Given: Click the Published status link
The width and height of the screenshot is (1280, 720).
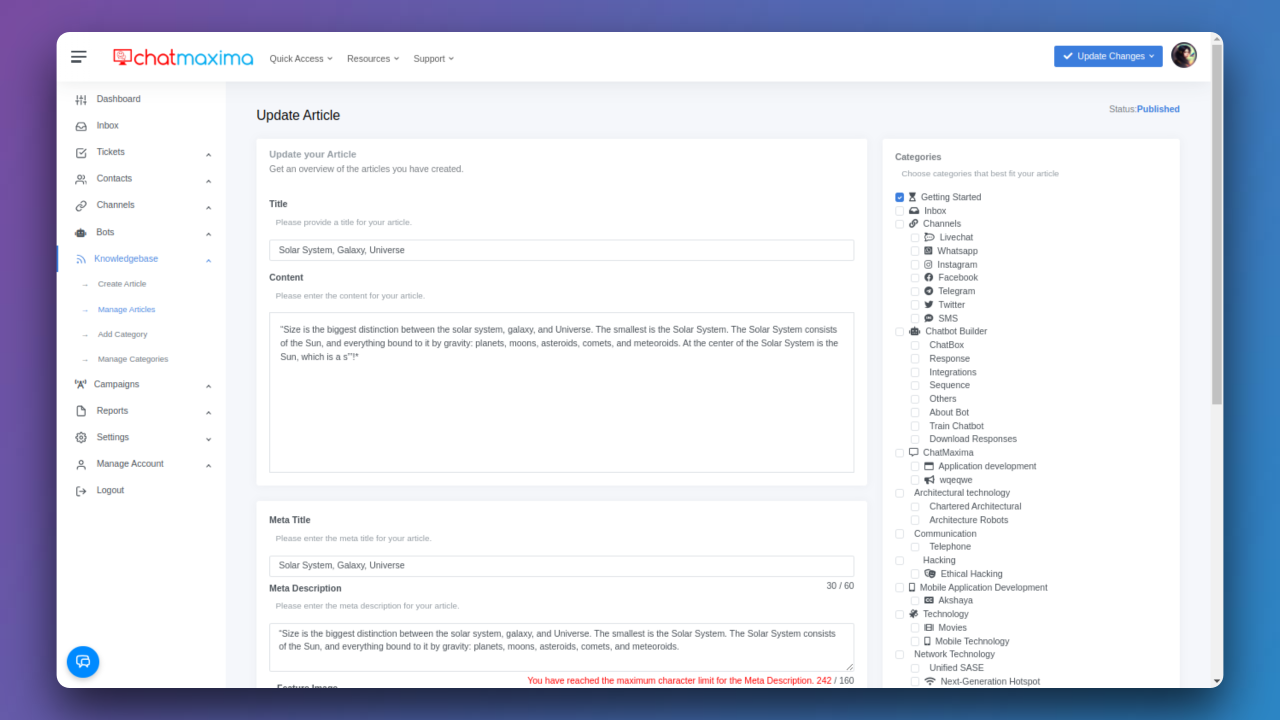Looking at the screenshot, I should pos(1158,109).
